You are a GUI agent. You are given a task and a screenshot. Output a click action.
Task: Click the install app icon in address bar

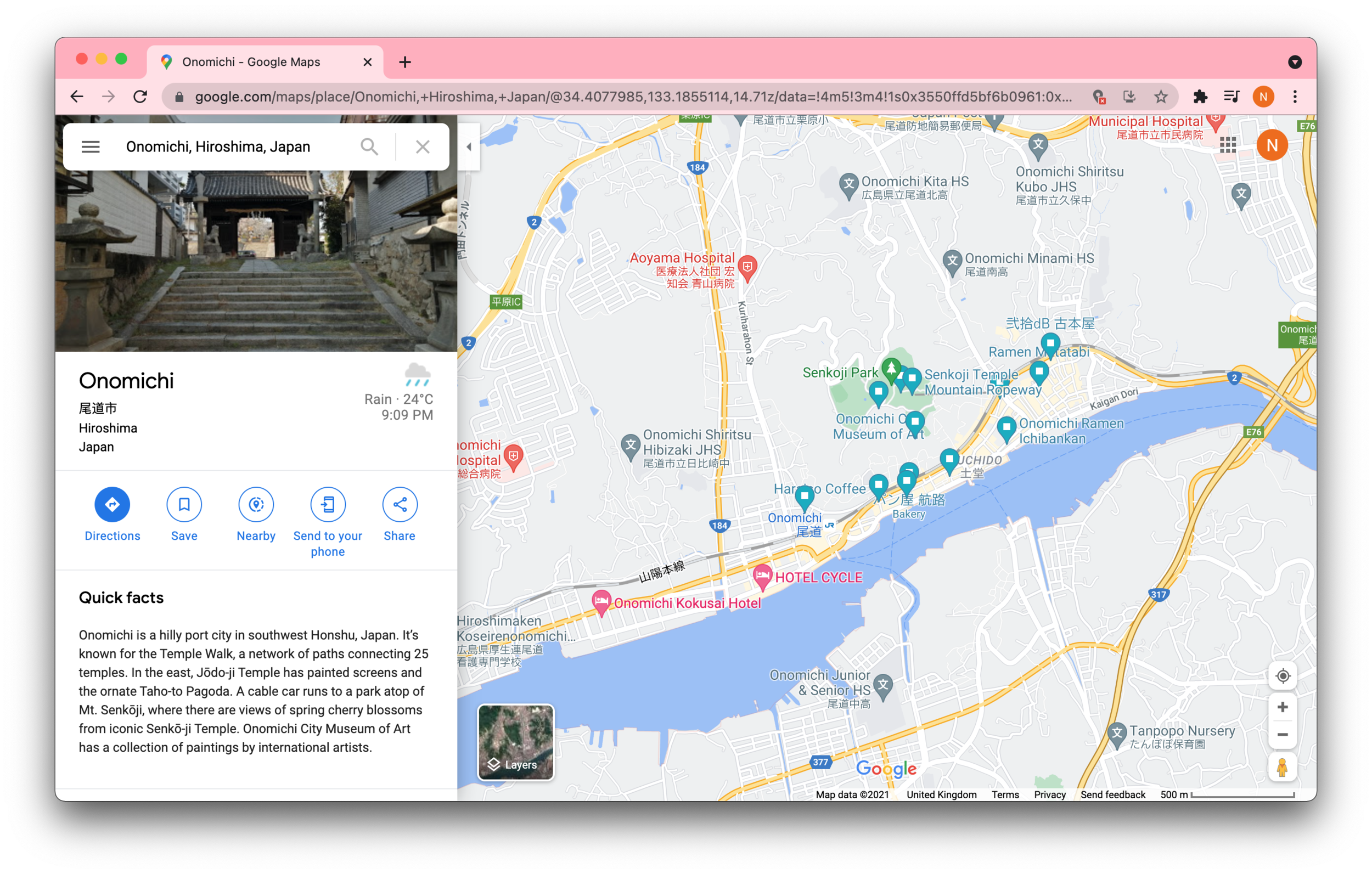point(1129,97)
